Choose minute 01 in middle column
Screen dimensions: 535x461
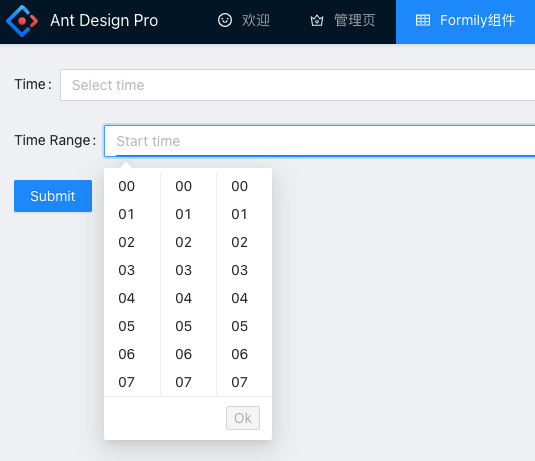coord(188,214)
